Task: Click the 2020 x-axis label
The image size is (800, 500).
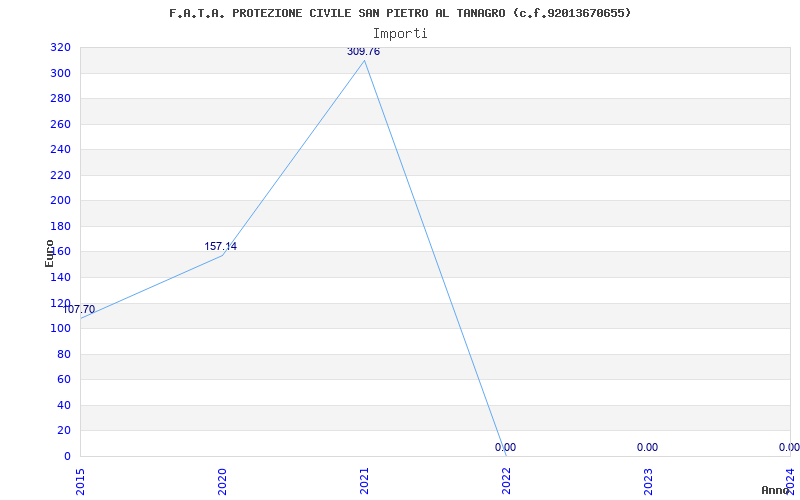Action: [222, 482]
